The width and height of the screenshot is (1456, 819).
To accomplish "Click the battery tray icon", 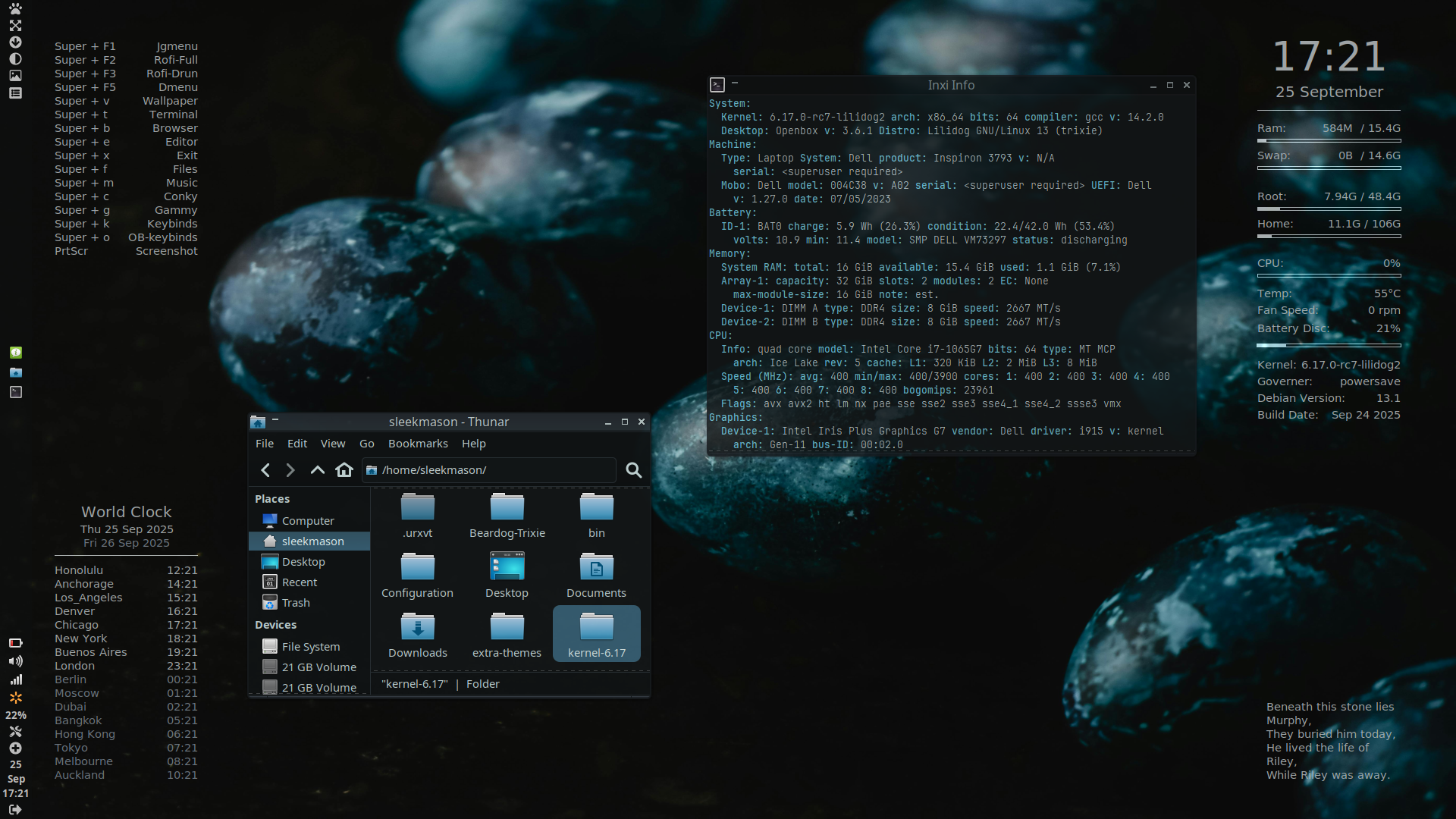I will (15, 643).
